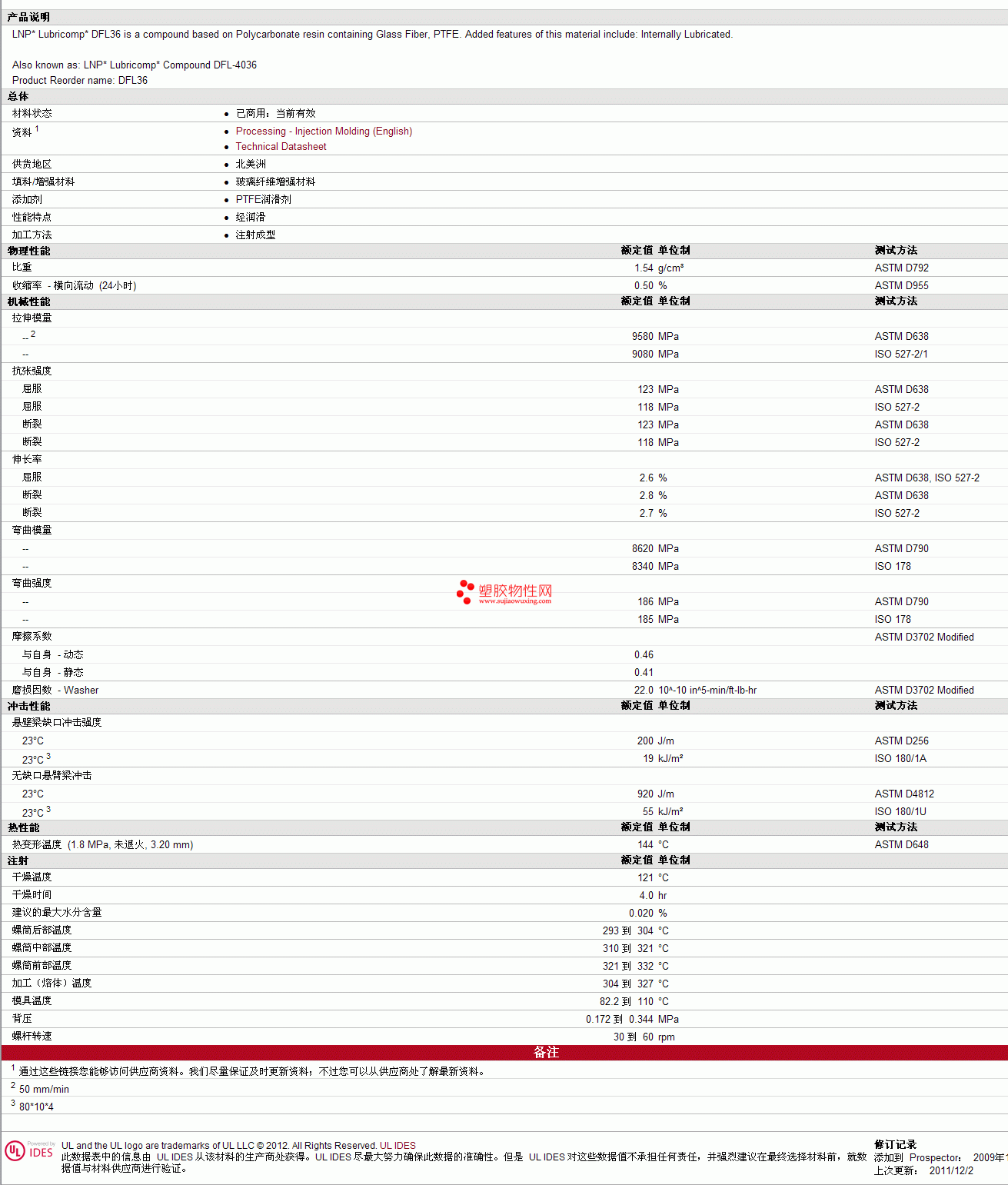Click the 50 mm/min footnote
Screen dimensions: 1008x1185
point(44,1090)
